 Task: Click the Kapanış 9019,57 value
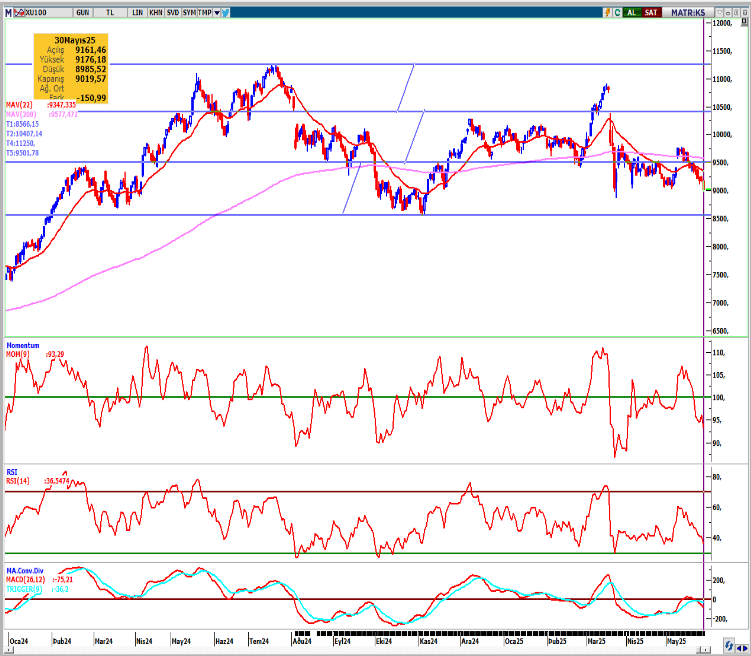[x=91, y=79]
